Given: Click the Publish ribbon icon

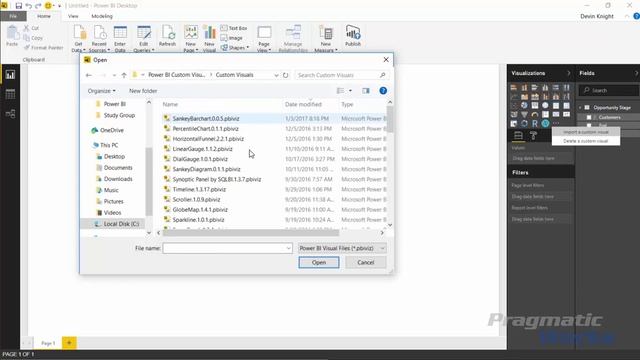Looking at the screenshot, I should 353,36.
